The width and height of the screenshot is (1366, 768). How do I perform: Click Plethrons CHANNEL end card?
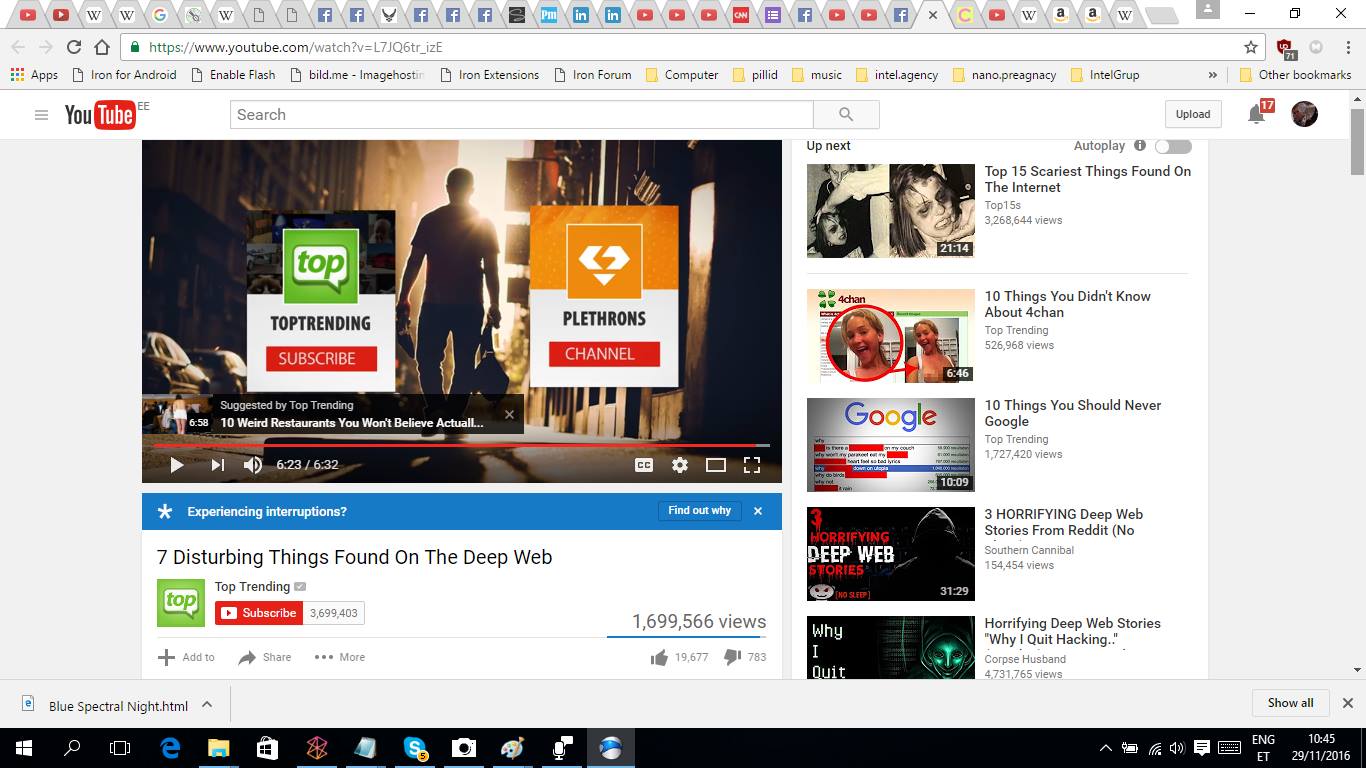(x=604, y=353)
